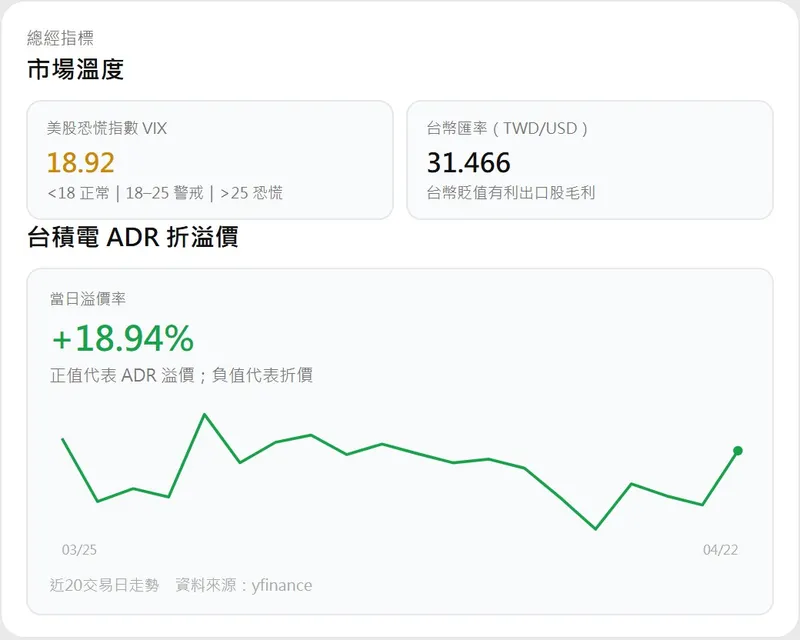Click the VIX value 18.92
The height and width of the screenshot is (640, 800).
[81, 163]
